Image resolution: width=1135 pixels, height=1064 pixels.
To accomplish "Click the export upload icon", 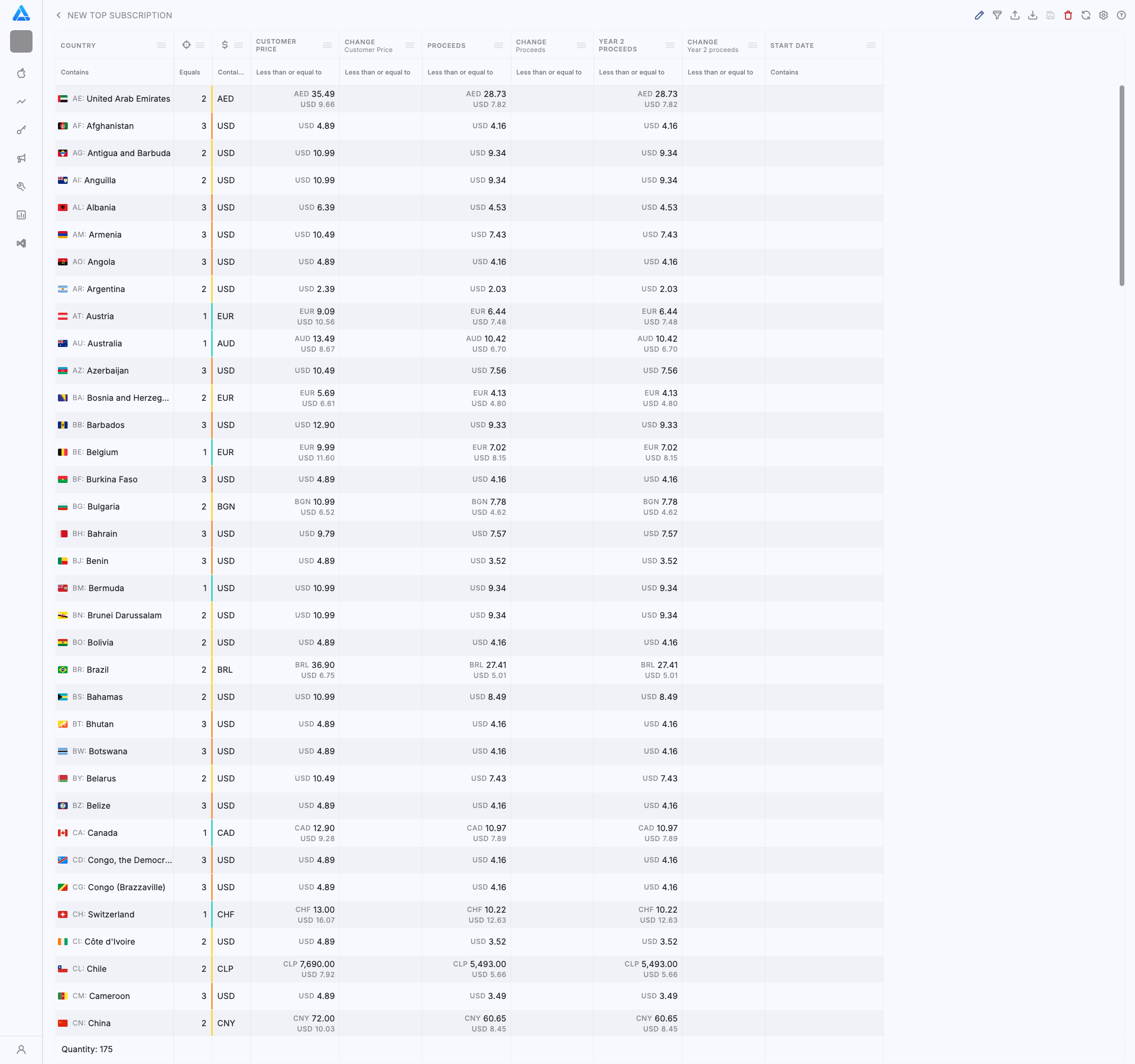I will (x=1015, y=15).
